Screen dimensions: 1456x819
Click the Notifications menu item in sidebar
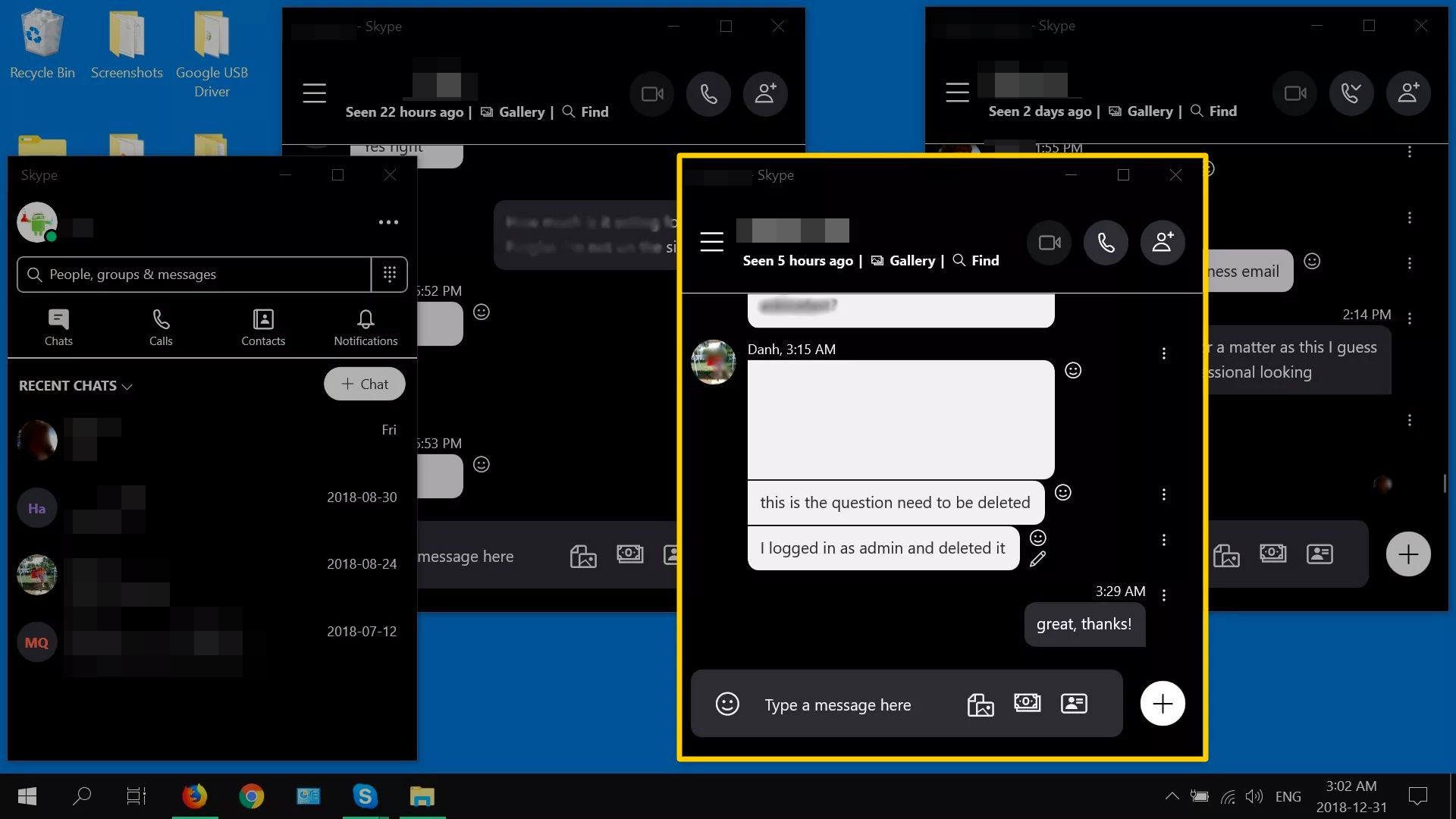(365, 325)
